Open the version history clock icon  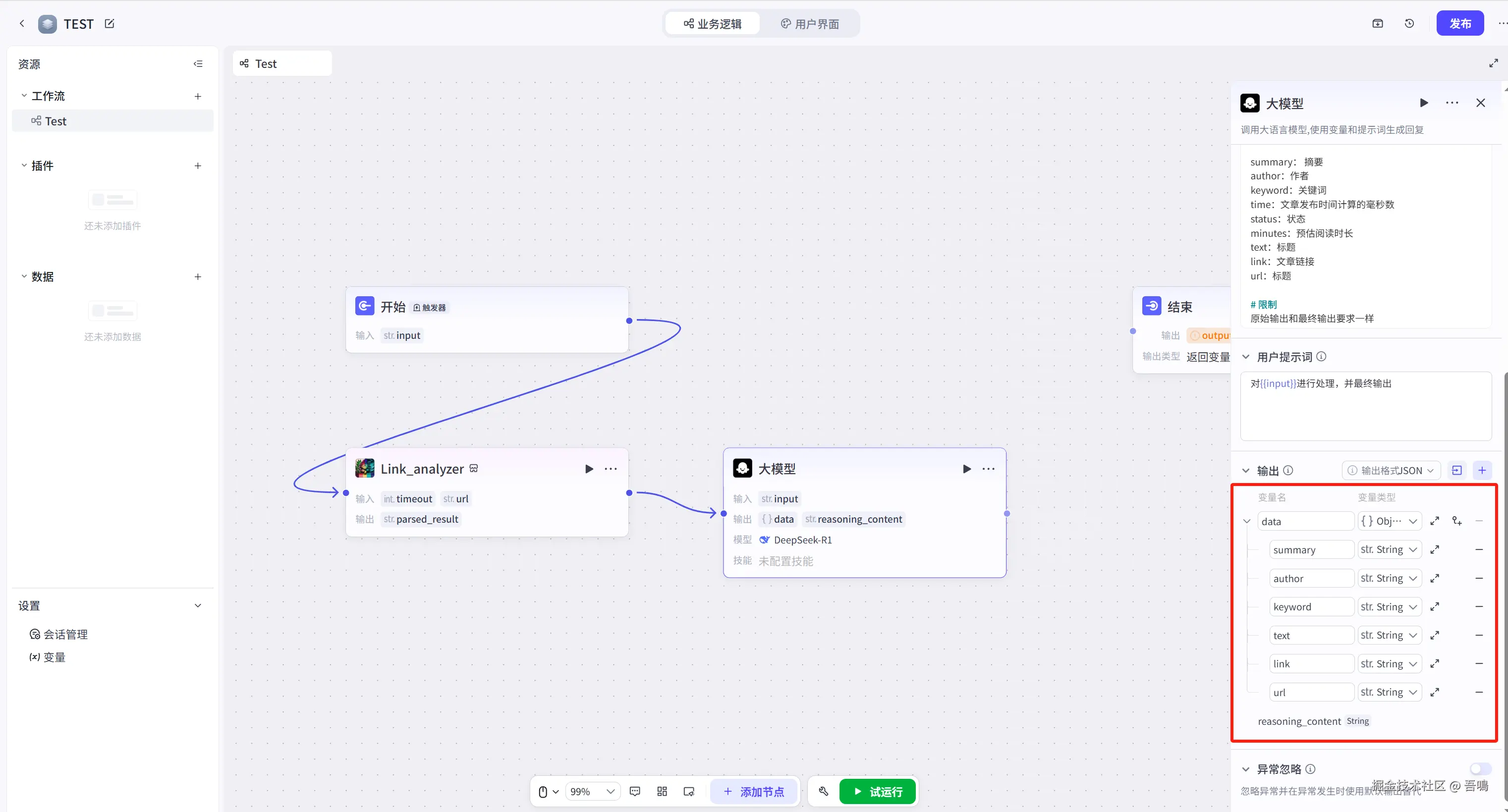[x=1409, y=23]
